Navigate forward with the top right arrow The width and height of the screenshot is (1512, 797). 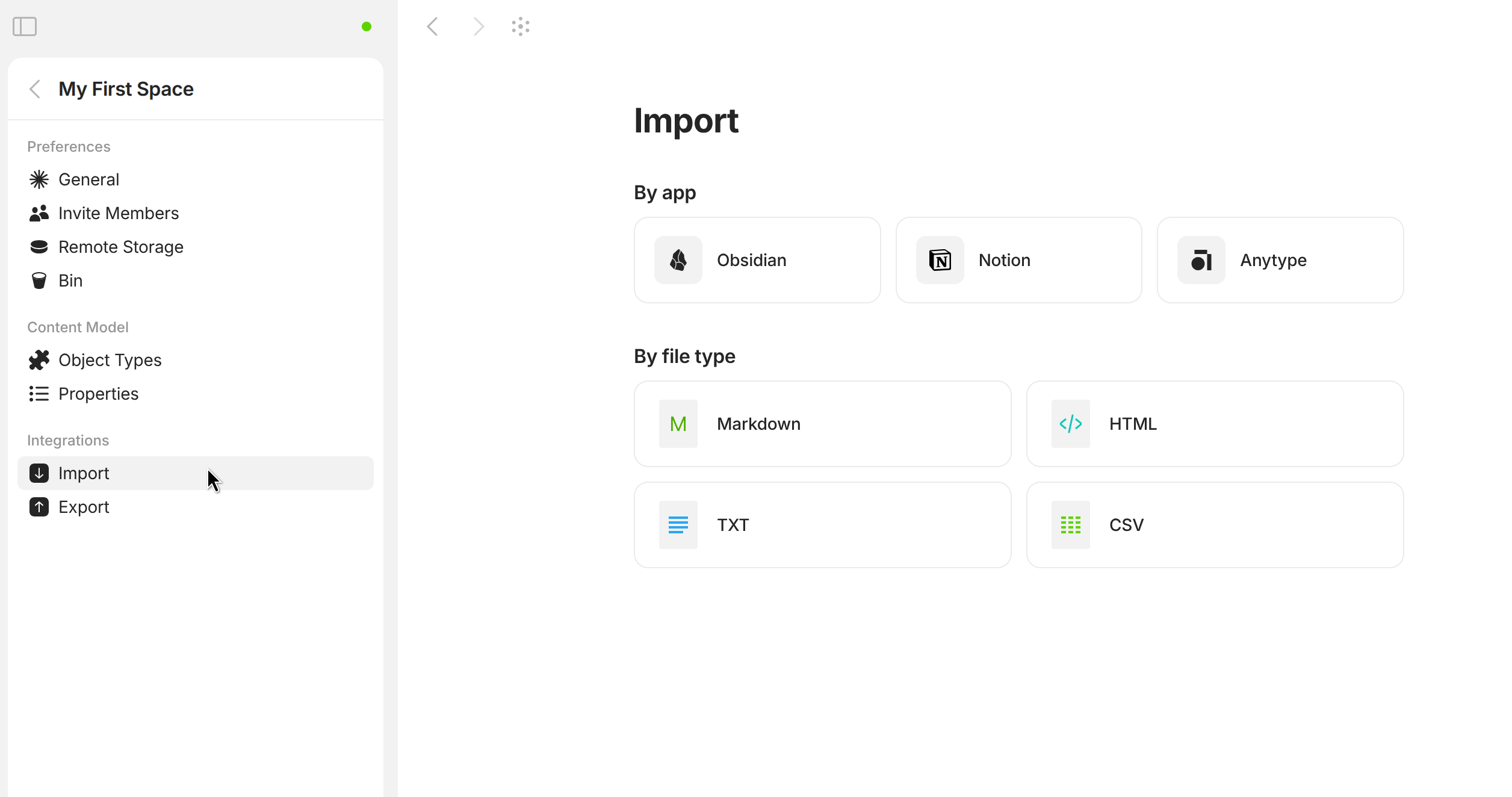point(479,26)
